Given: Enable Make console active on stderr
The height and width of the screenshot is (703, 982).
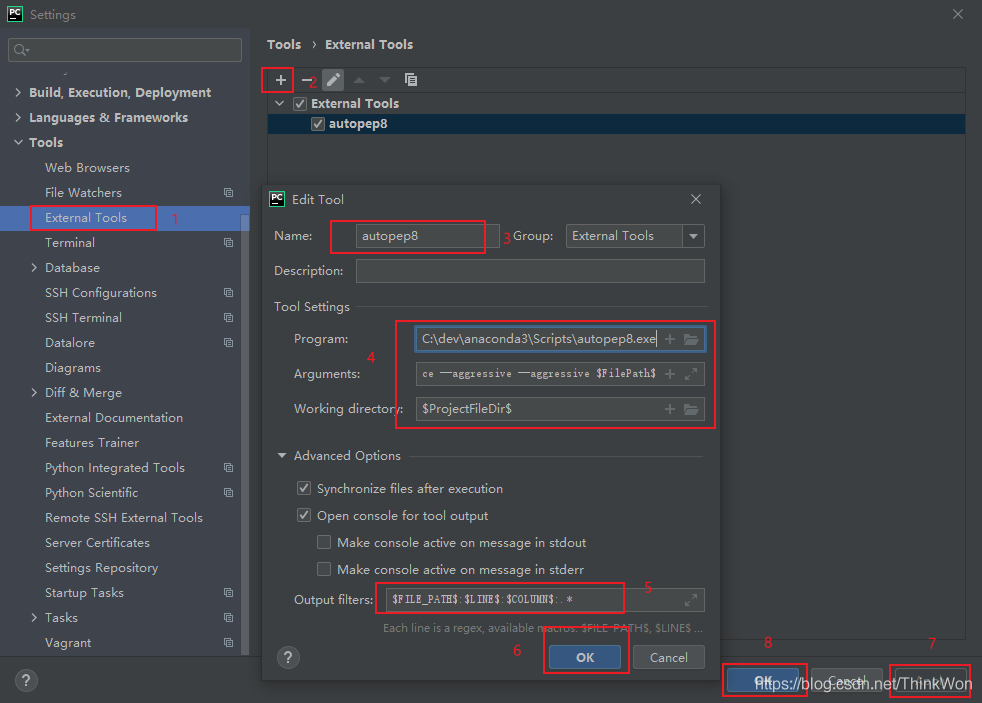Looking at the screenshot, I should click(324, 570).
